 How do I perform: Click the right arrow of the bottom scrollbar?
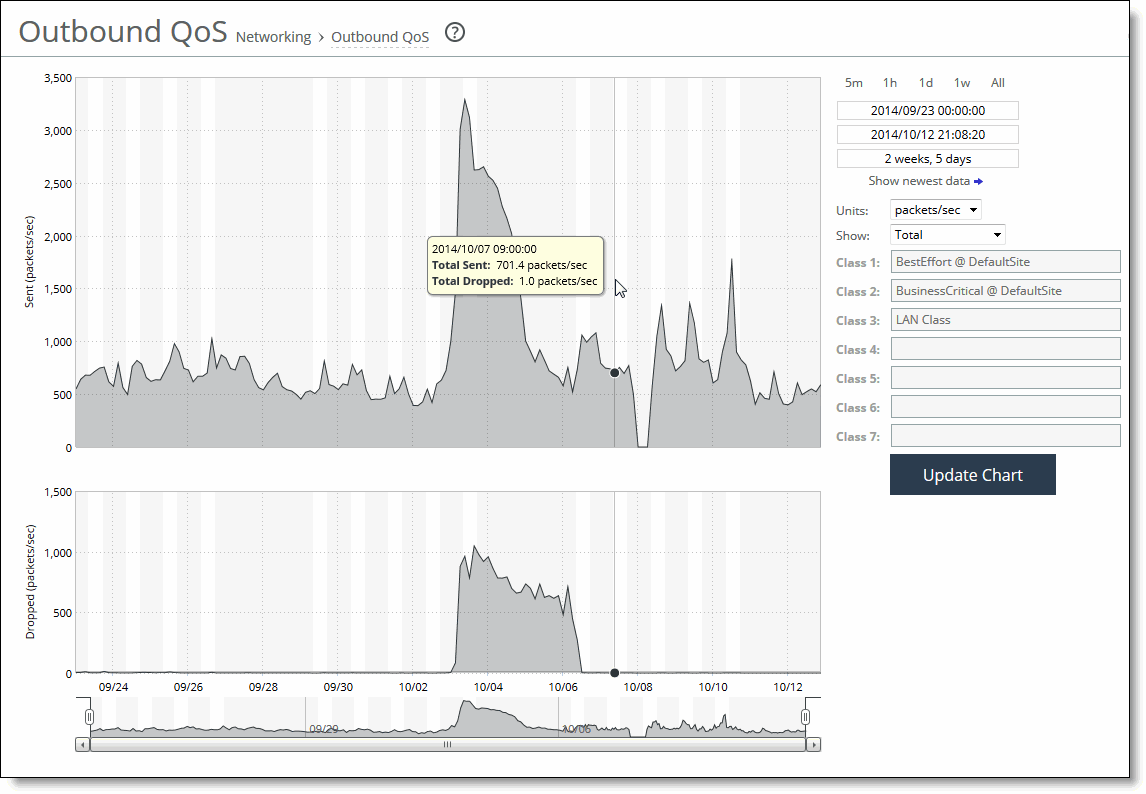click(x=812, y=744)
